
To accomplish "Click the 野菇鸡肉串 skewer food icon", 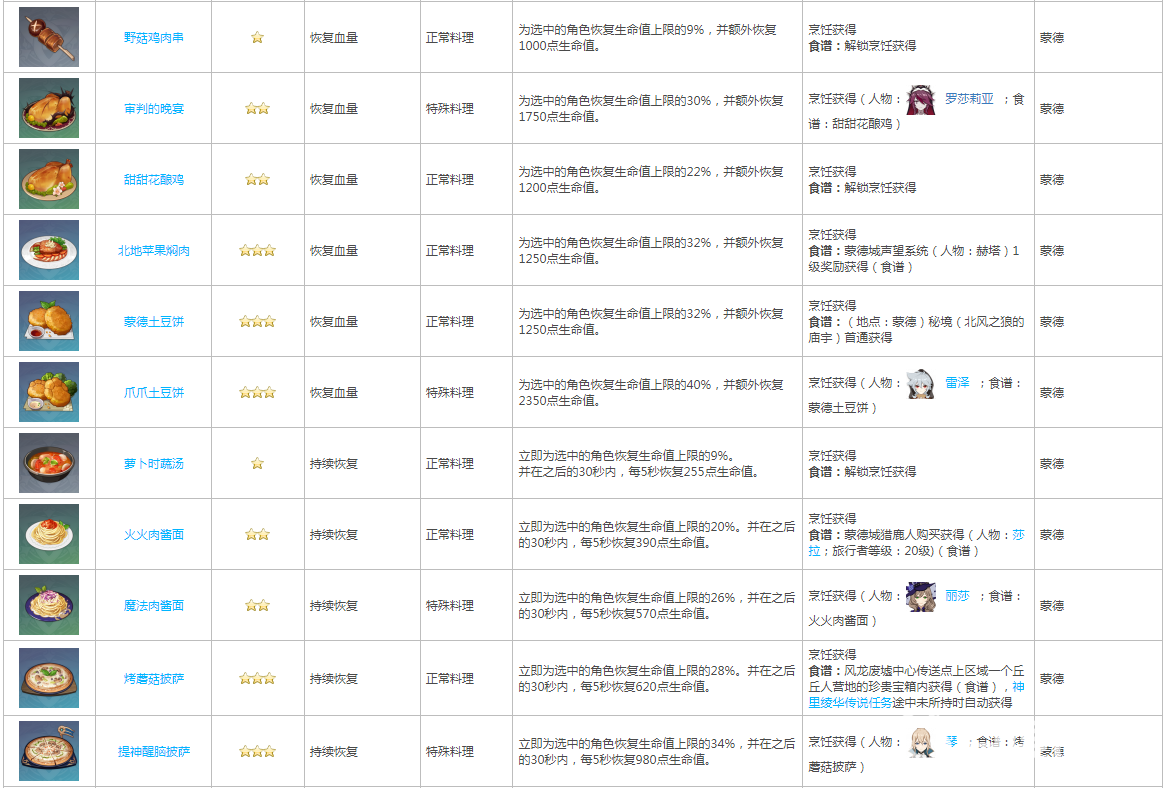I will (x=49, y=37).
